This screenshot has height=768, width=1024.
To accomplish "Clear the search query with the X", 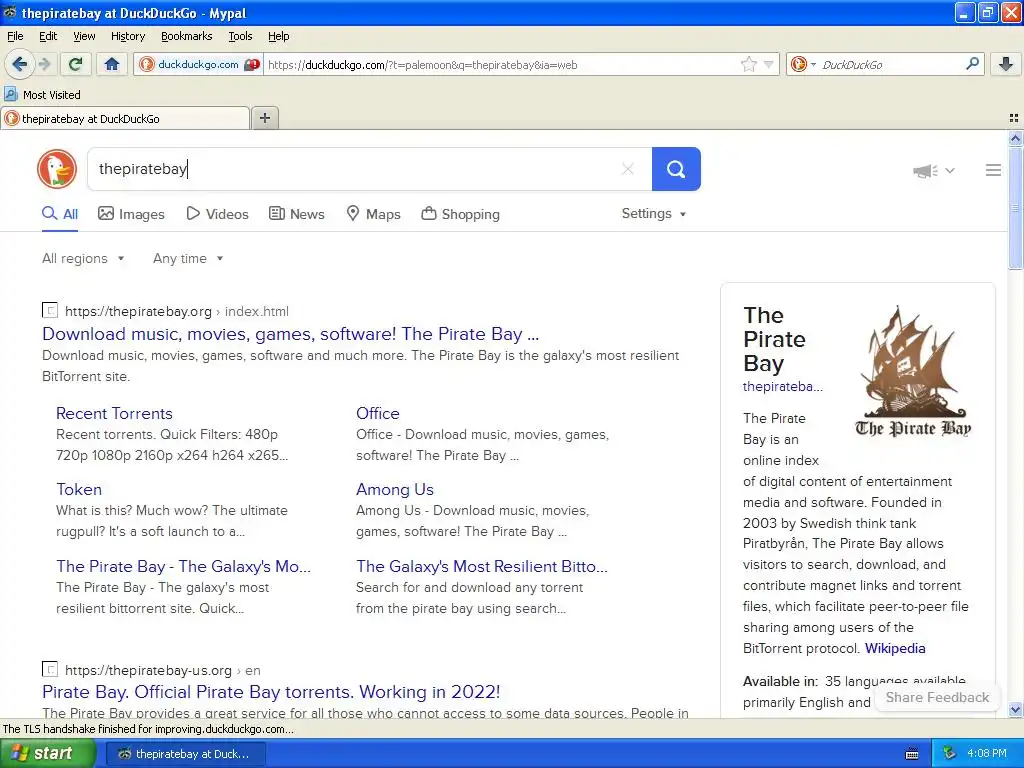I will pos(628,169).
